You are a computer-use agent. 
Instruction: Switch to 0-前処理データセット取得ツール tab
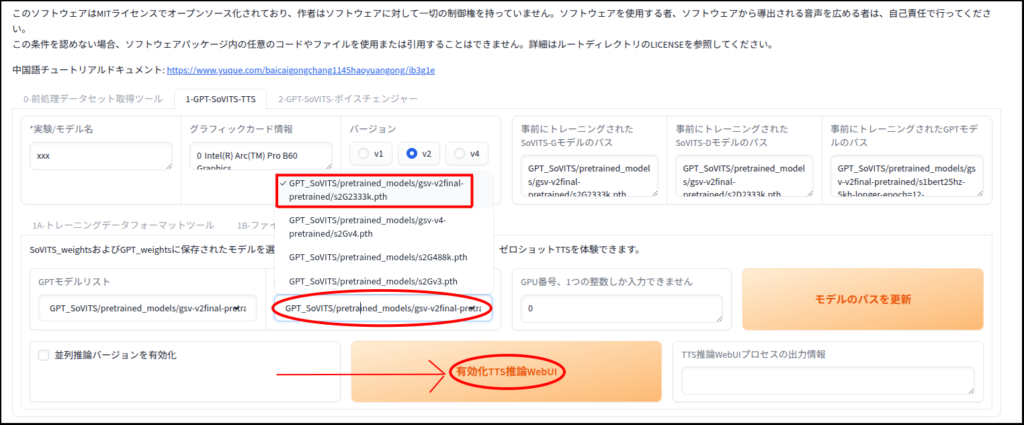(92, 99)
